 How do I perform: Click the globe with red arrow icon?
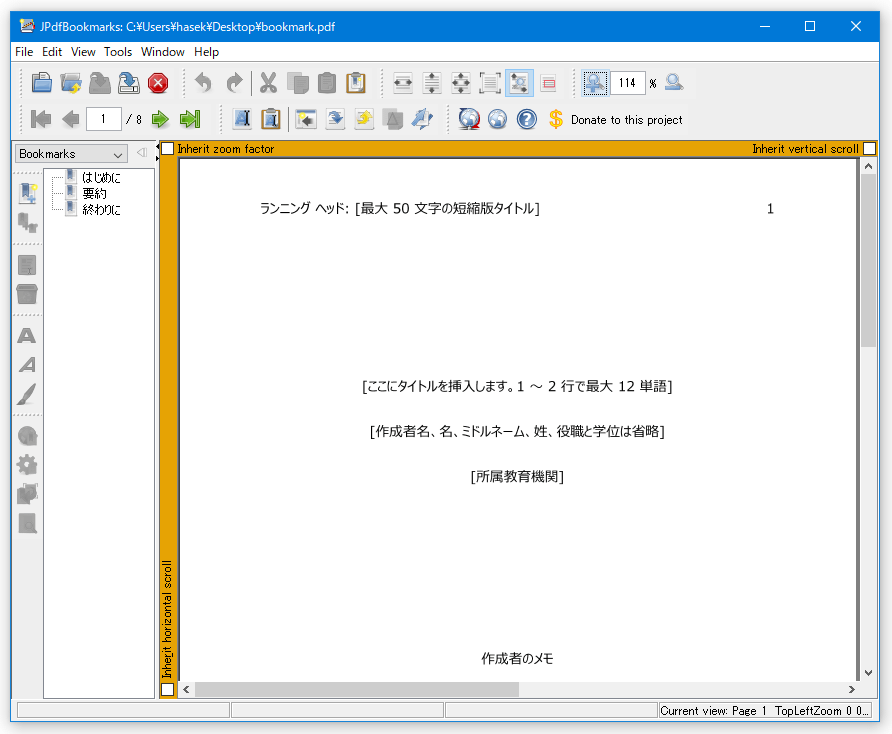point(469,119)
